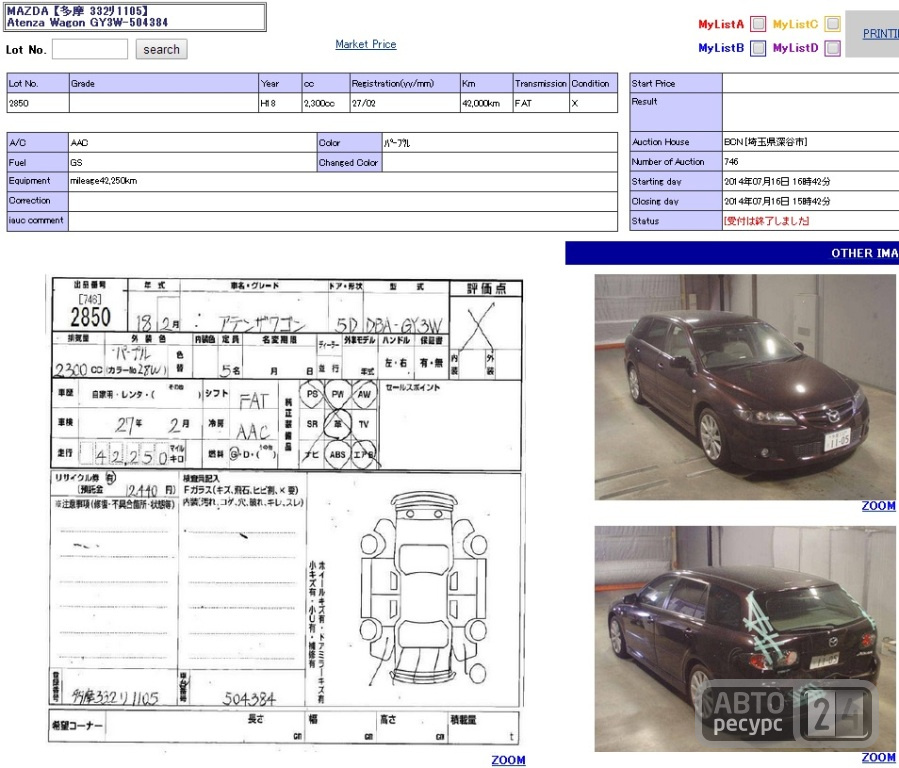
Task: Tick the MyListD checkbox
Action: click(x=832, y=48)
